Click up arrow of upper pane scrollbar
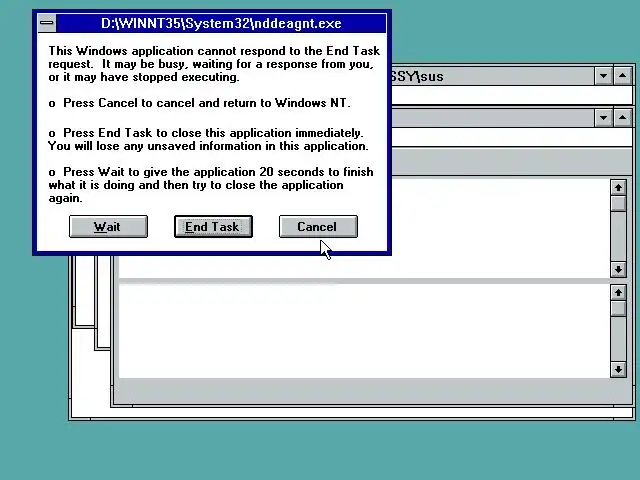 click(x=618, y=187)
